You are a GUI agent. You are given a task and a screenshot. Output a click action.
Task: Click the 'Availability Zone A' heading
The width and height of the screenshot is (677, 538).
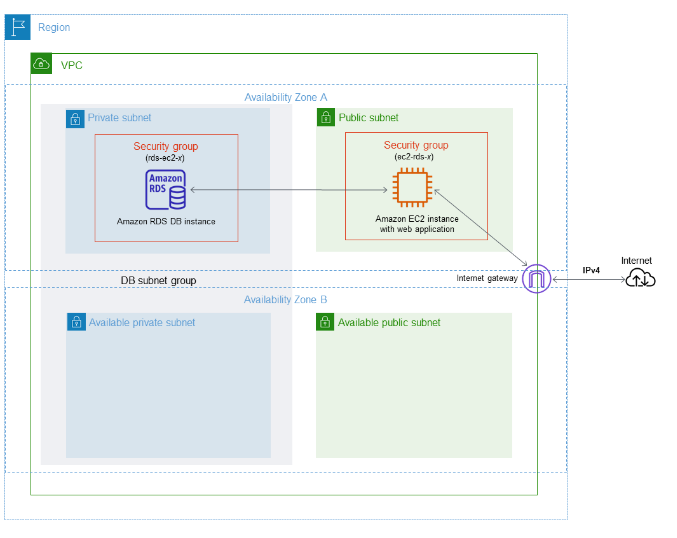[286, 98]
